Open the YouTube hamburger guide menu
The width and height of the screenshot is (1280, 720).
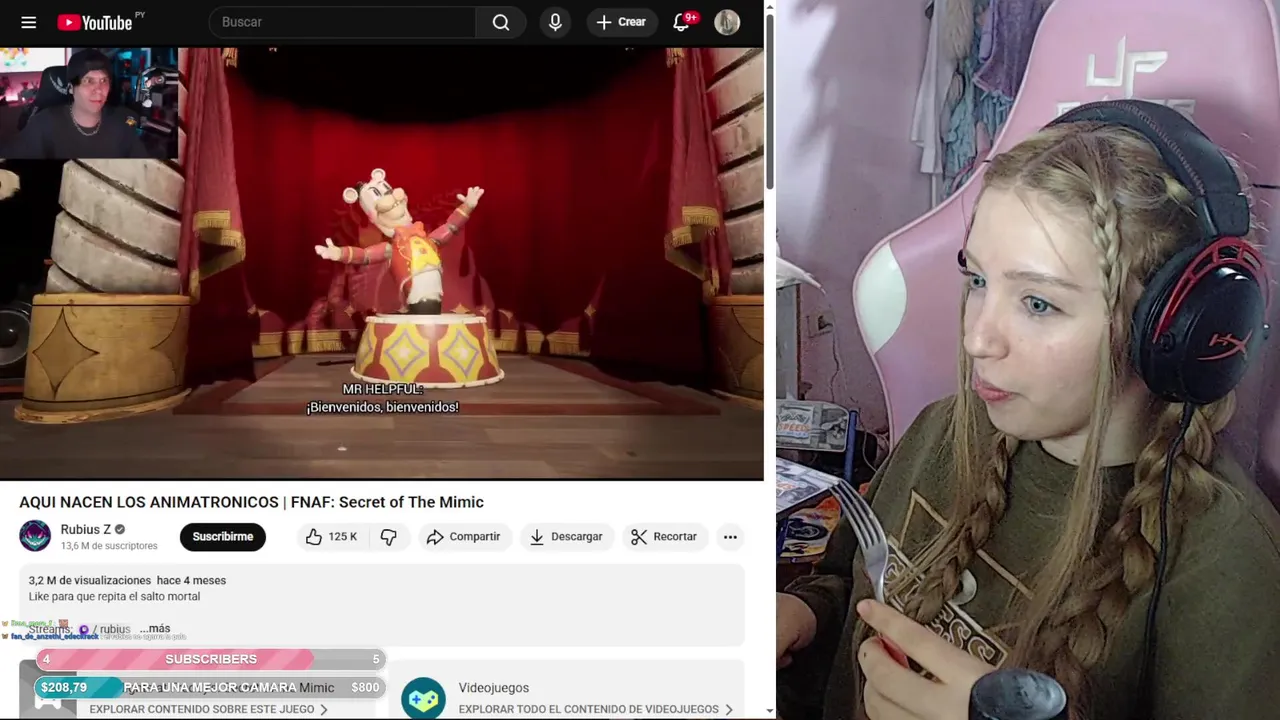[x=29, y=22]
